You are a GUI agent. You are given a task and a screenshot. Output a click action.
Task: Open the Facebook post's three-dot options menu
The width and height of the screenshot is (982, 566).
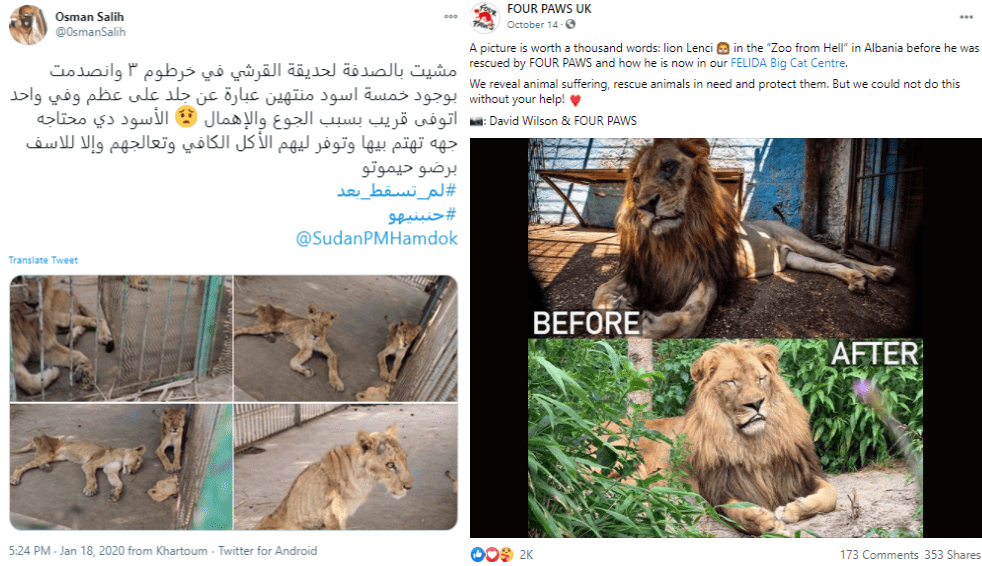966,17
